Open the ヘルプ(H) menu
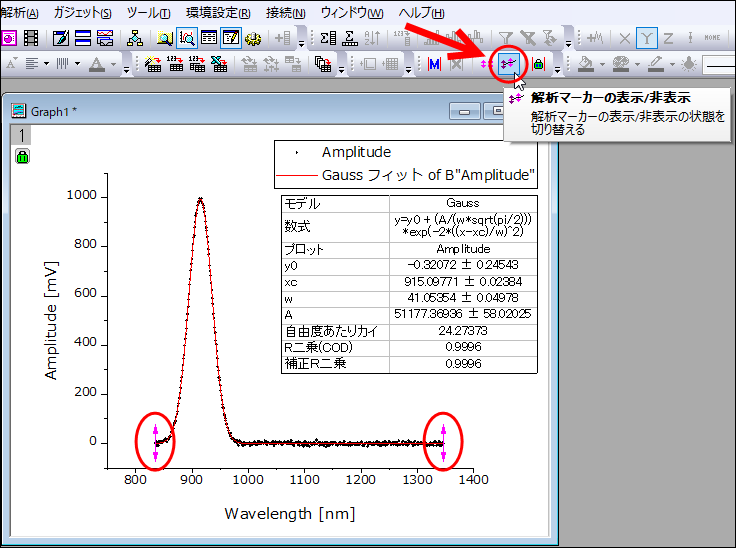736x548 pixels. coord(421,13)
